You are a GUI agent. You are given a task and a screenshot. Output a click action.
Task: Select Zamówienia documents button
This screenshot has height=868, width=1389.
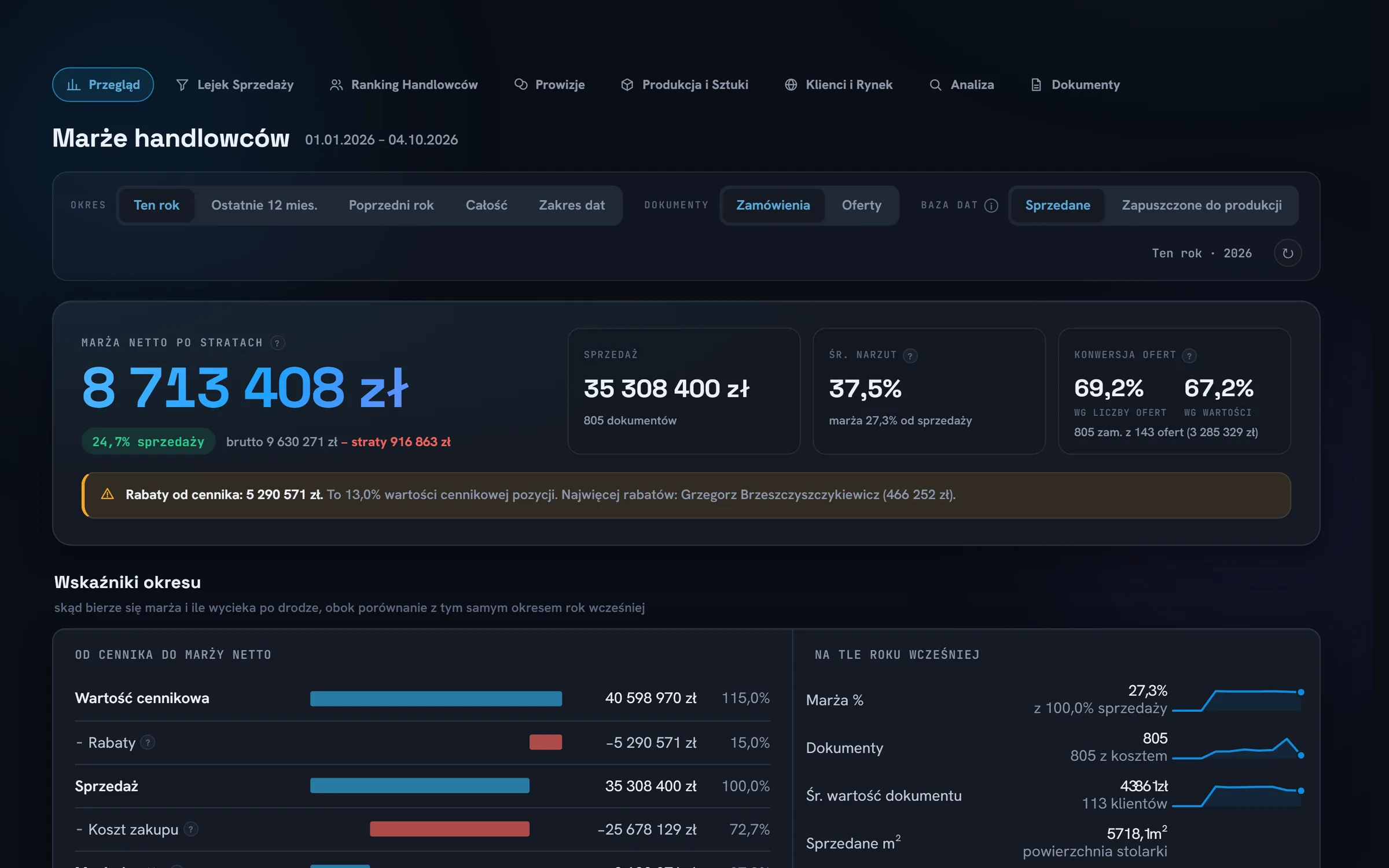pos(773,205)
